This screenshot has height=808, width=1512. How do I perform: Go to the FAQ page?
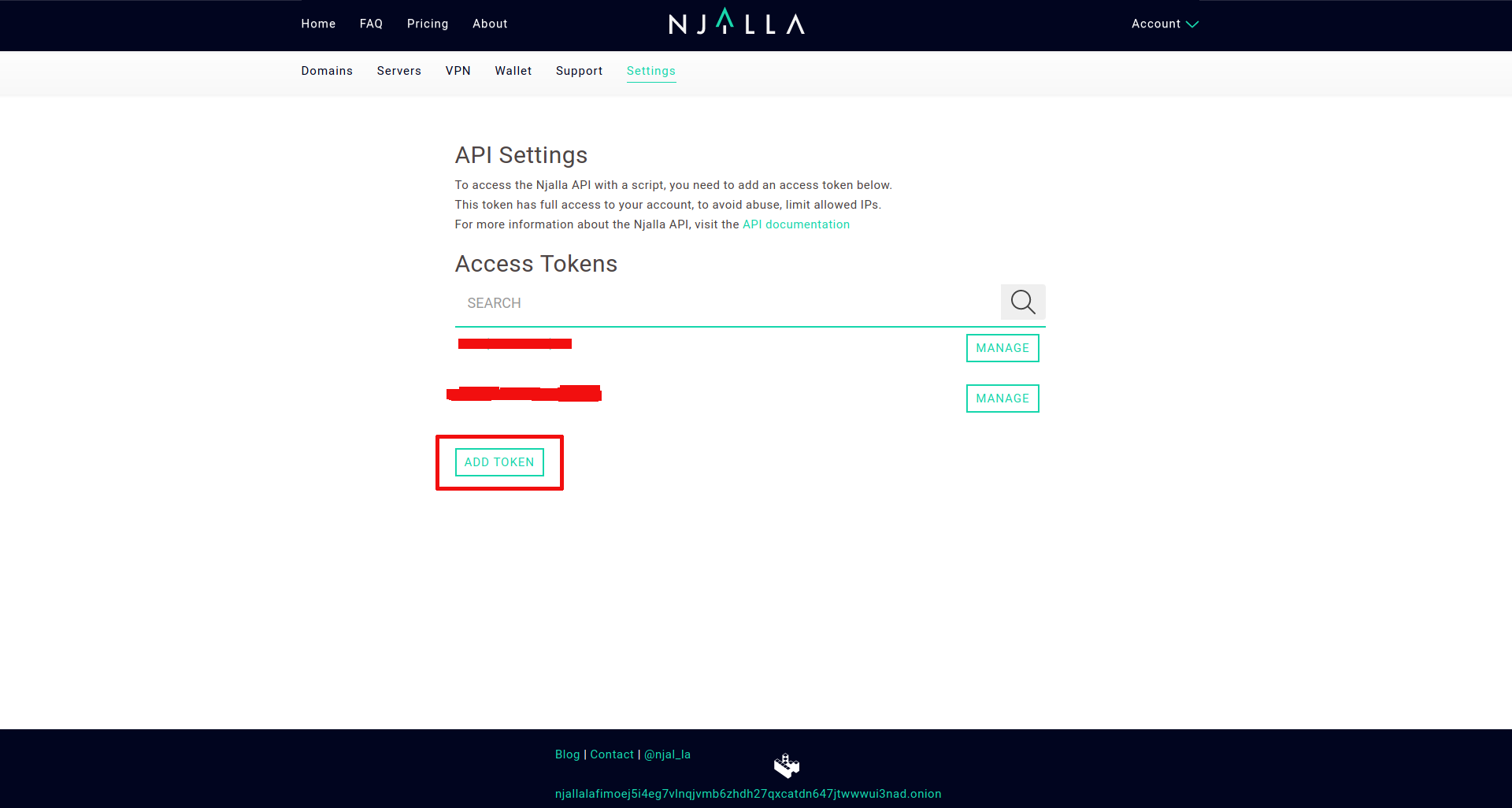(371, 24)
